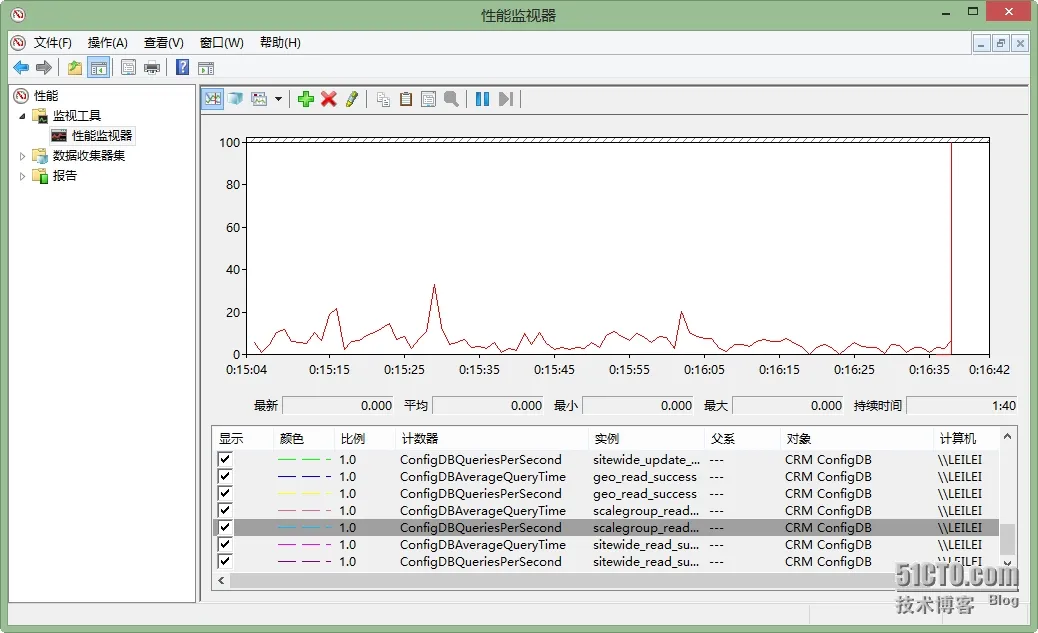Viewport: 1038px width, 633px height.
Task: Open the 查看(V) menu
Action: pyautogui.click(x=164, y=42)
